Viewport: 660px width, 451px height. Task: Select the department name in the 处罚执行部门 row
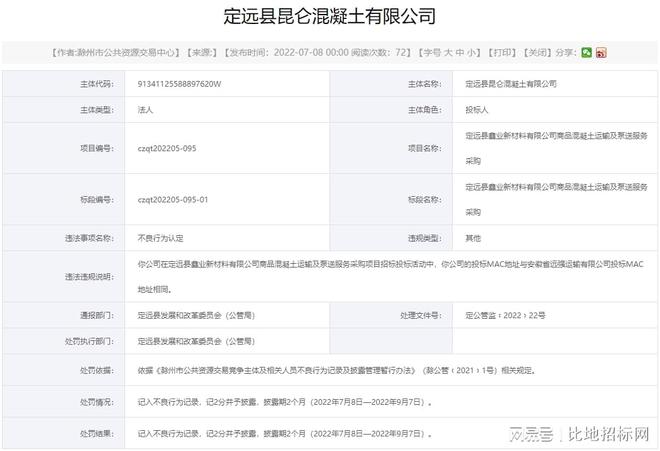click(196, 341)
